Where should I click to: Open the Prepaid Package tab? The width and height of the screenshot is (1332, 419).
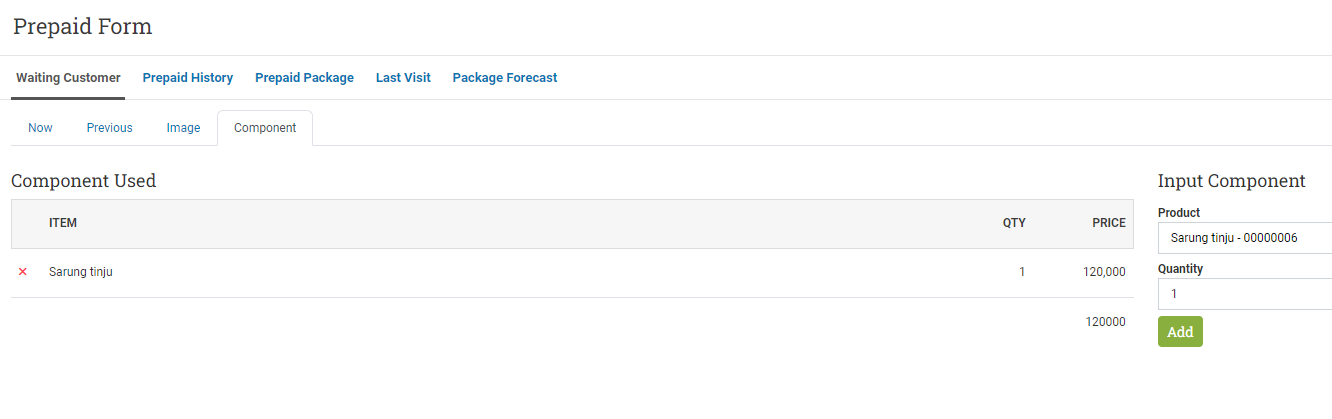pyautogui.click(x=304, y=78)
